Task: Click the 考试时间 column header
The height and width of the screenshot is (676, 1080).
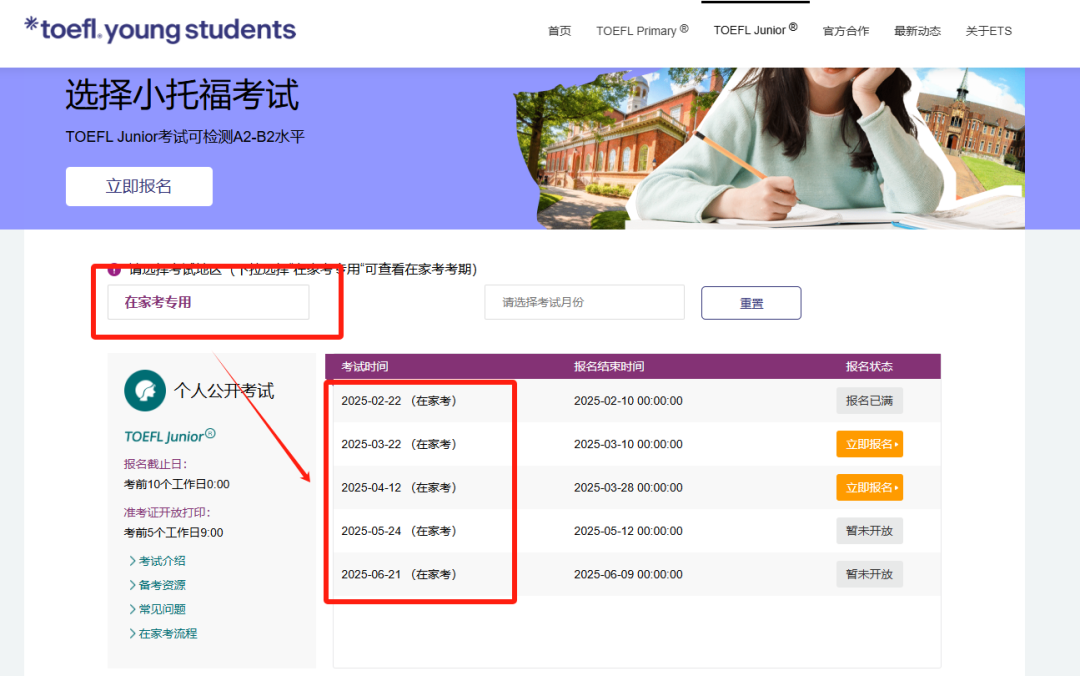Action: pos(365,367)
